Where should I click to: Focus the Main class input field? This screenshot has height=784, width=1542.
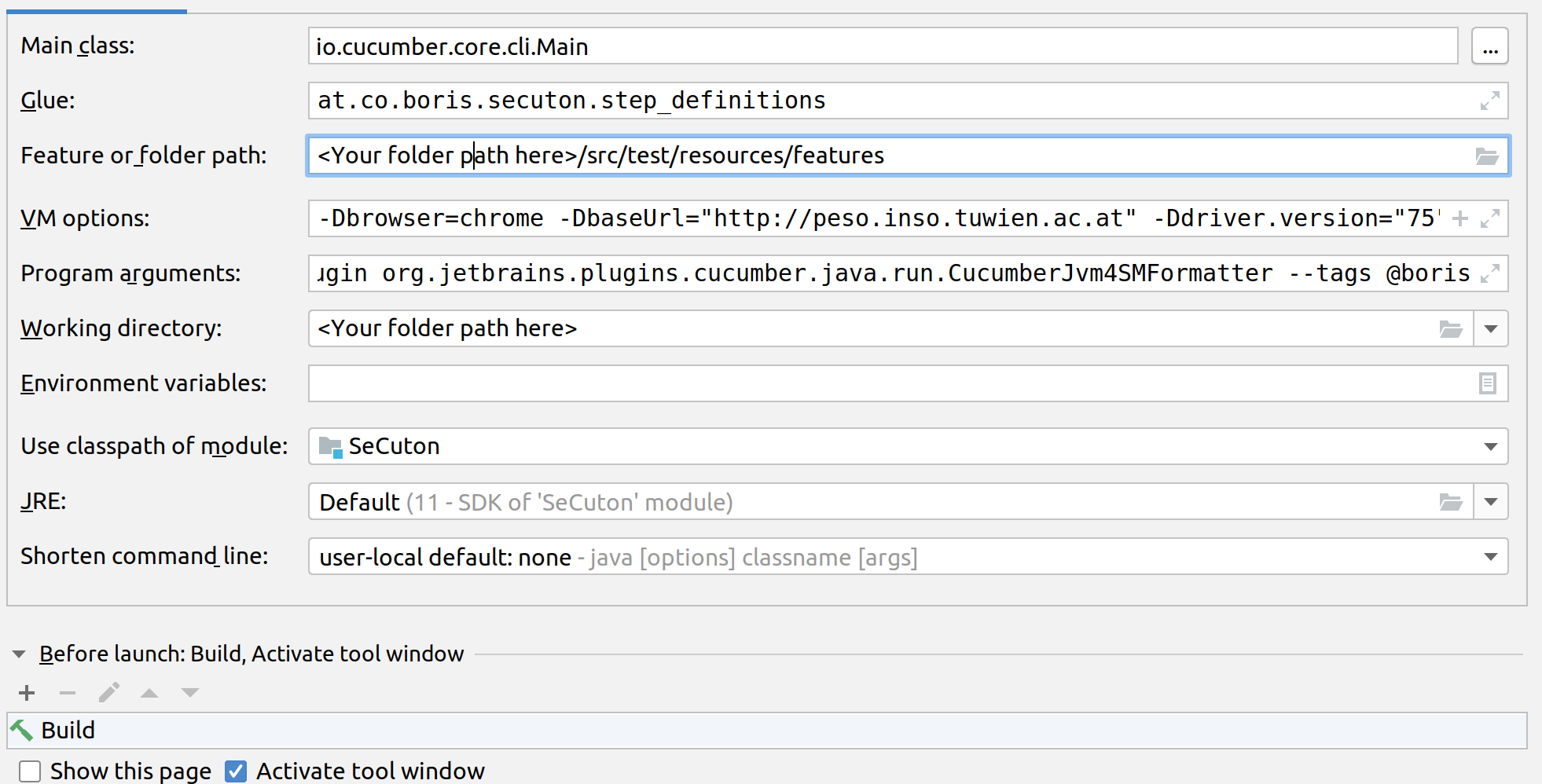(x=883, y=46)
